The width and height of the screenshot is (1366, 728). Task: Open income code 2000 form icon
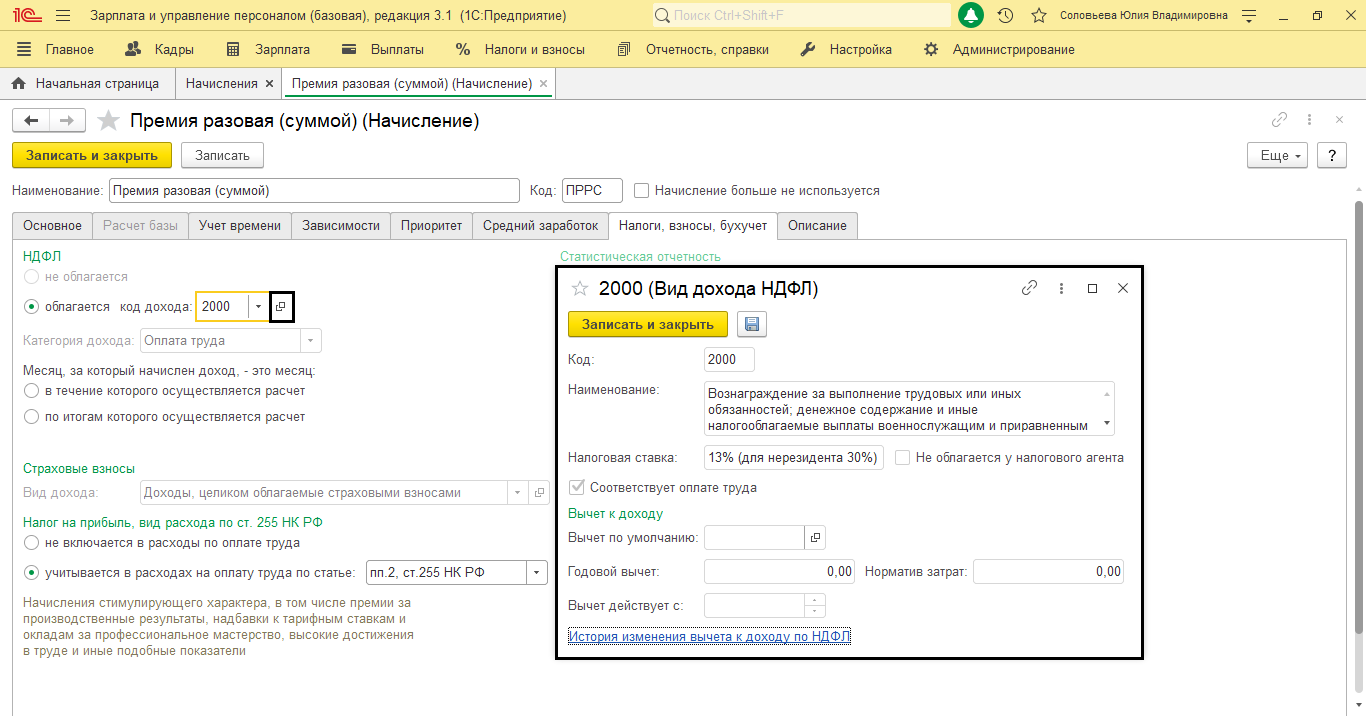(281, 307)
